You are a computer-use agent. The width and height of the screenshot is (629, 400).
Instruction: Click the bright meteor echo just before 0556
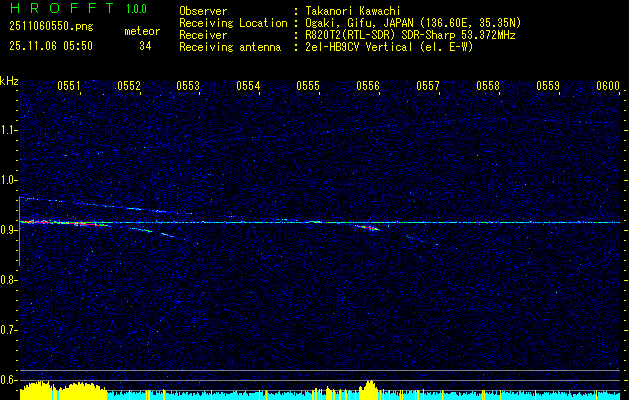368,228
